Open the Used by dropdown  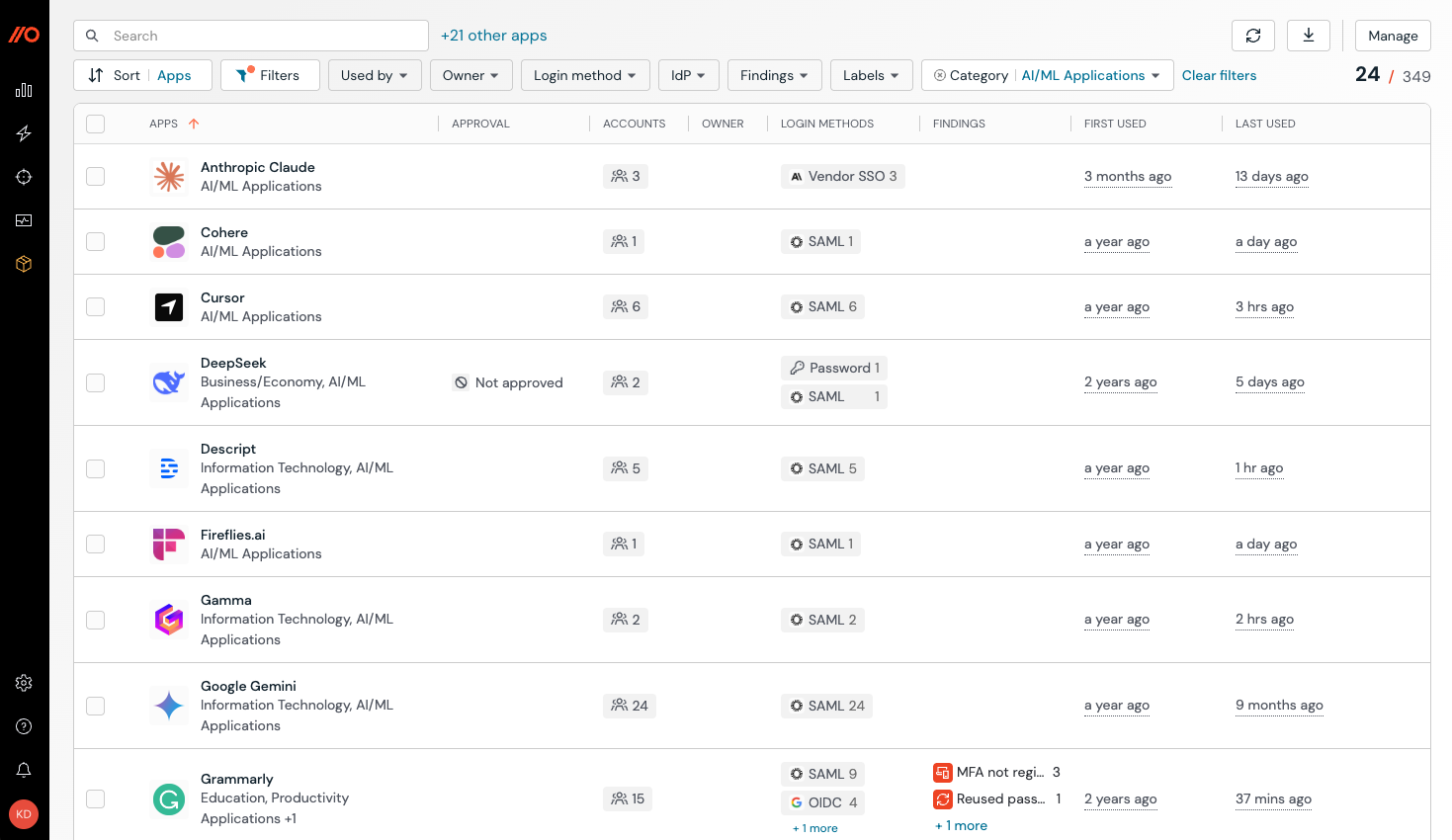pyautogui.click(x=375, y=75)
